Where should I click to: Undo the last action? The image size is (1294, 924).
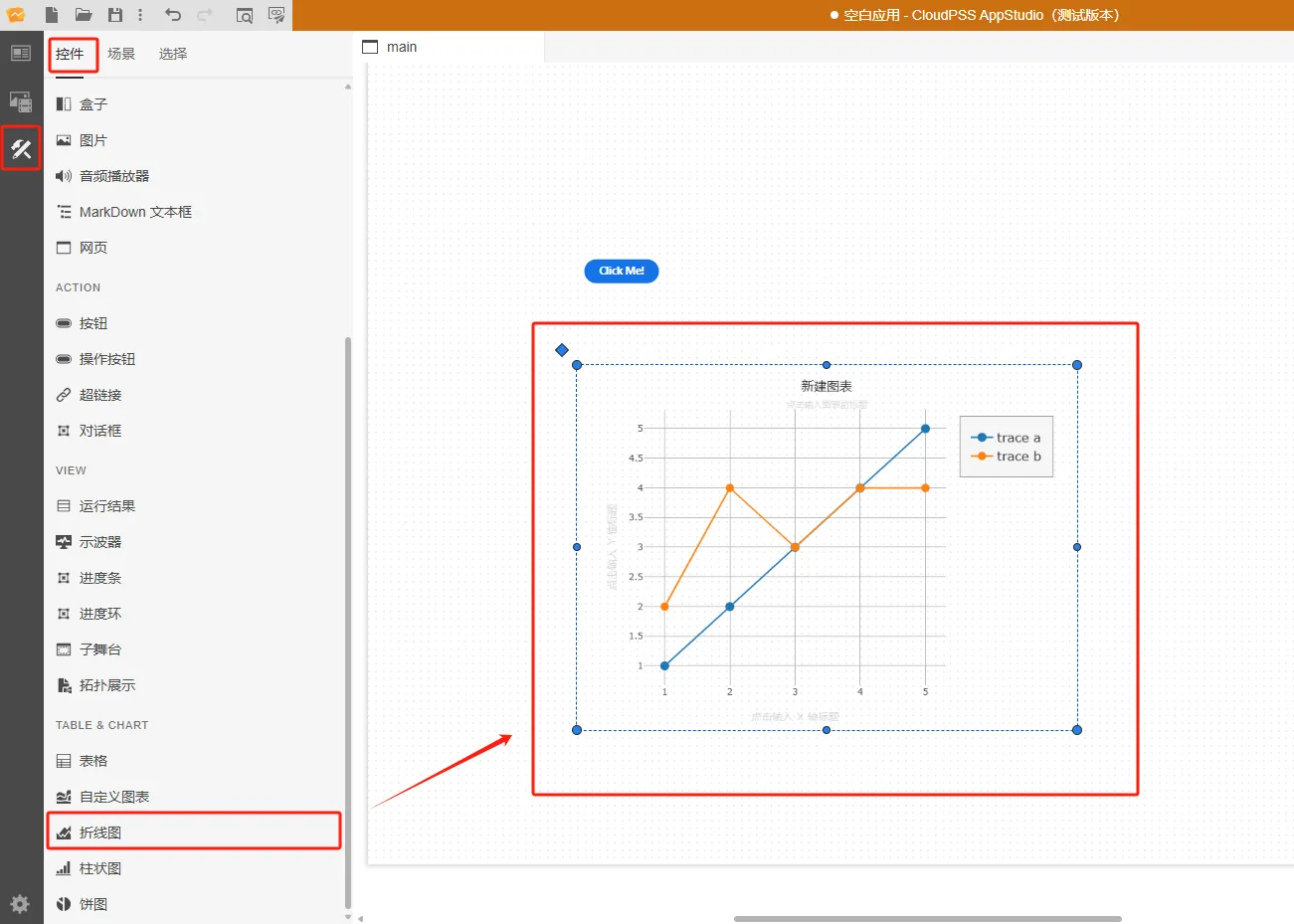tap(173, 15)
